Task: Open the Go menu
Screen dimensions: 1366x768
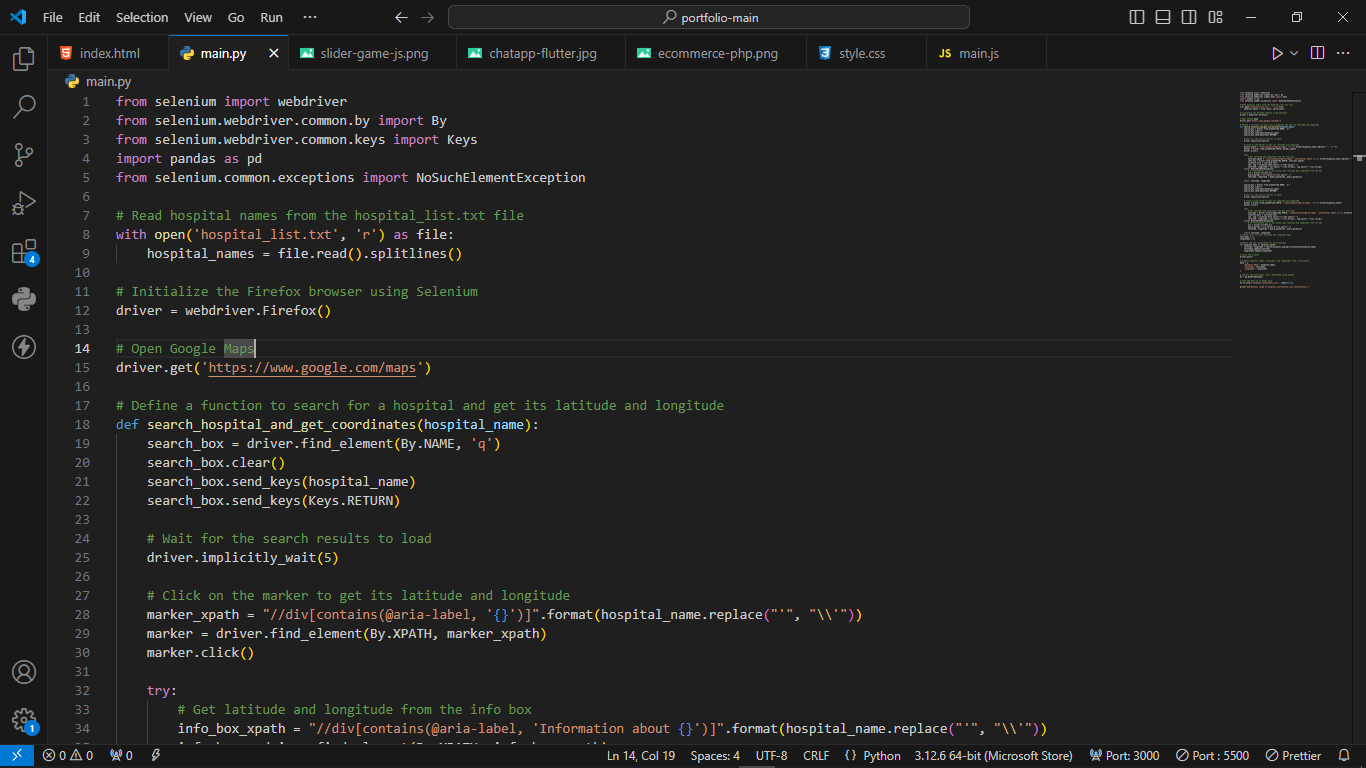Action: (236, 17)
